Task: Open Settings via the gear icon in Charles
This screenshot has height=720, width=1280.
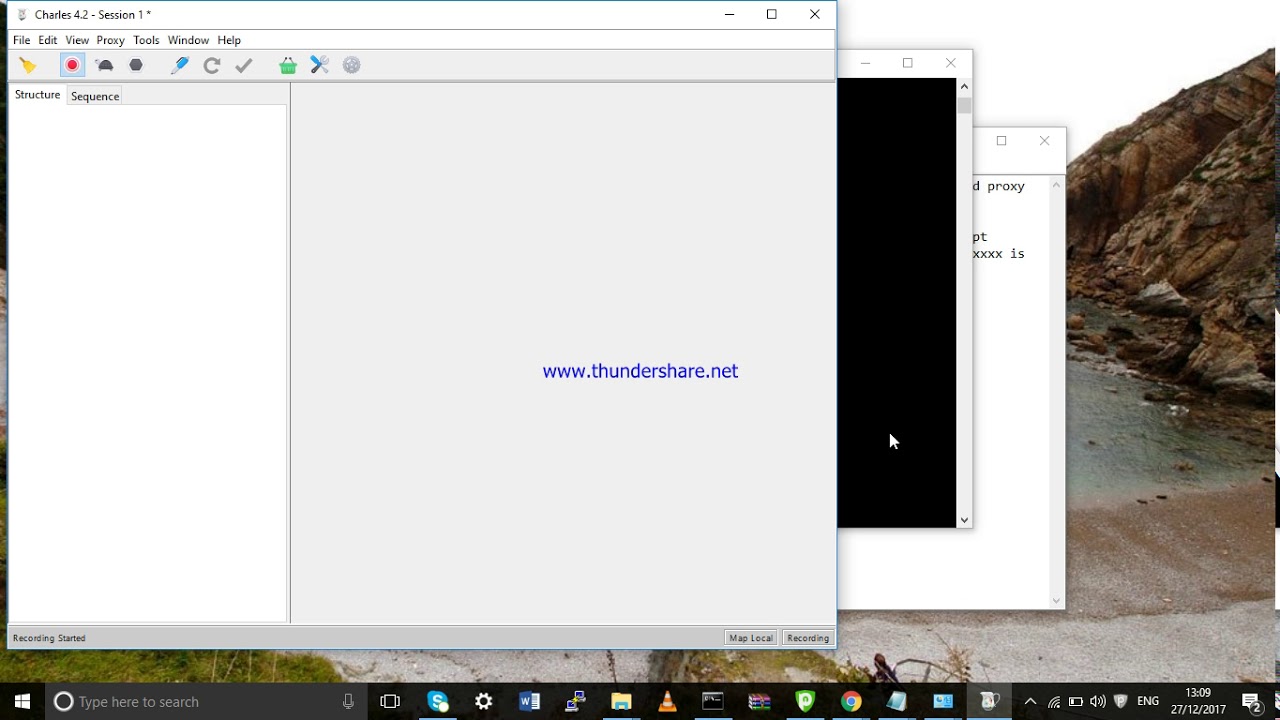Action: (x=352, y=65)
